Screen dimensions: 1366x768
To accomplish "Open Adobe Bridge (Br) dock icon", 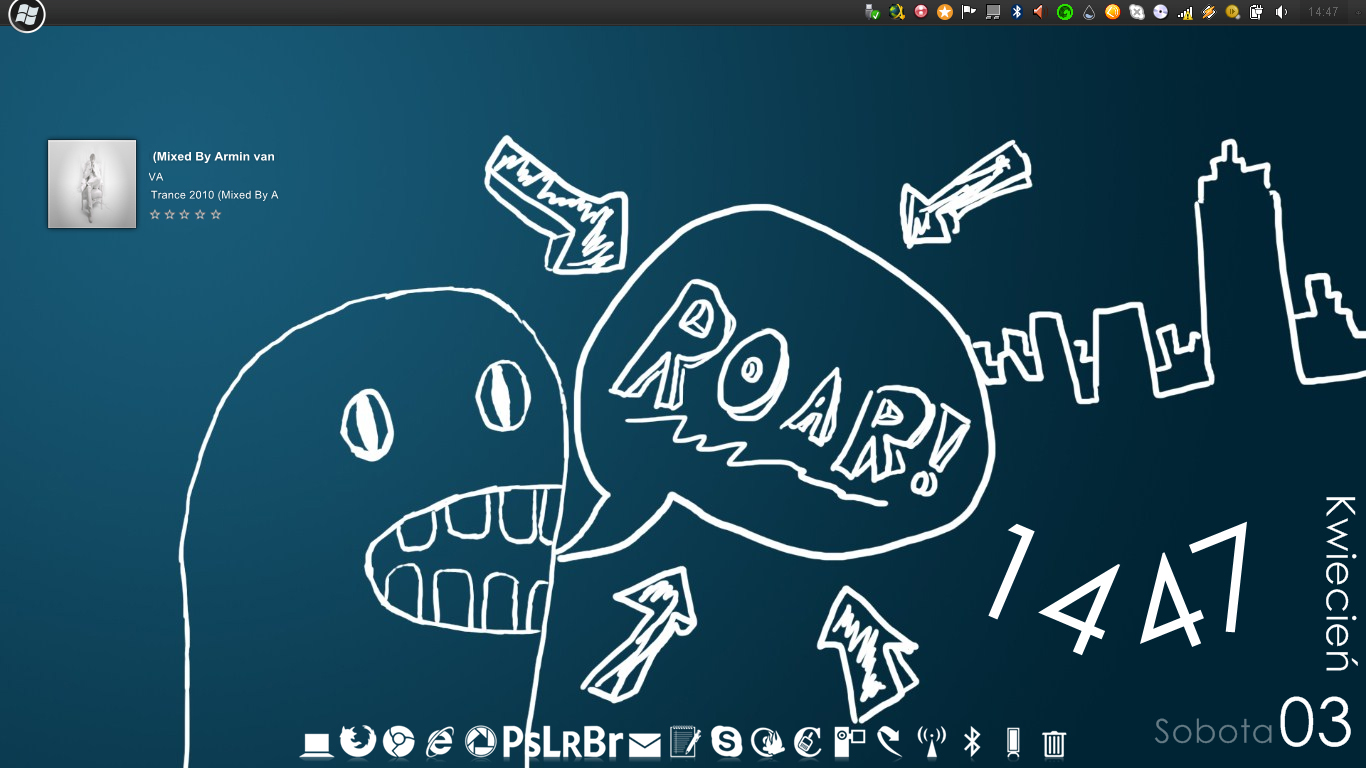I will (603, 742).
